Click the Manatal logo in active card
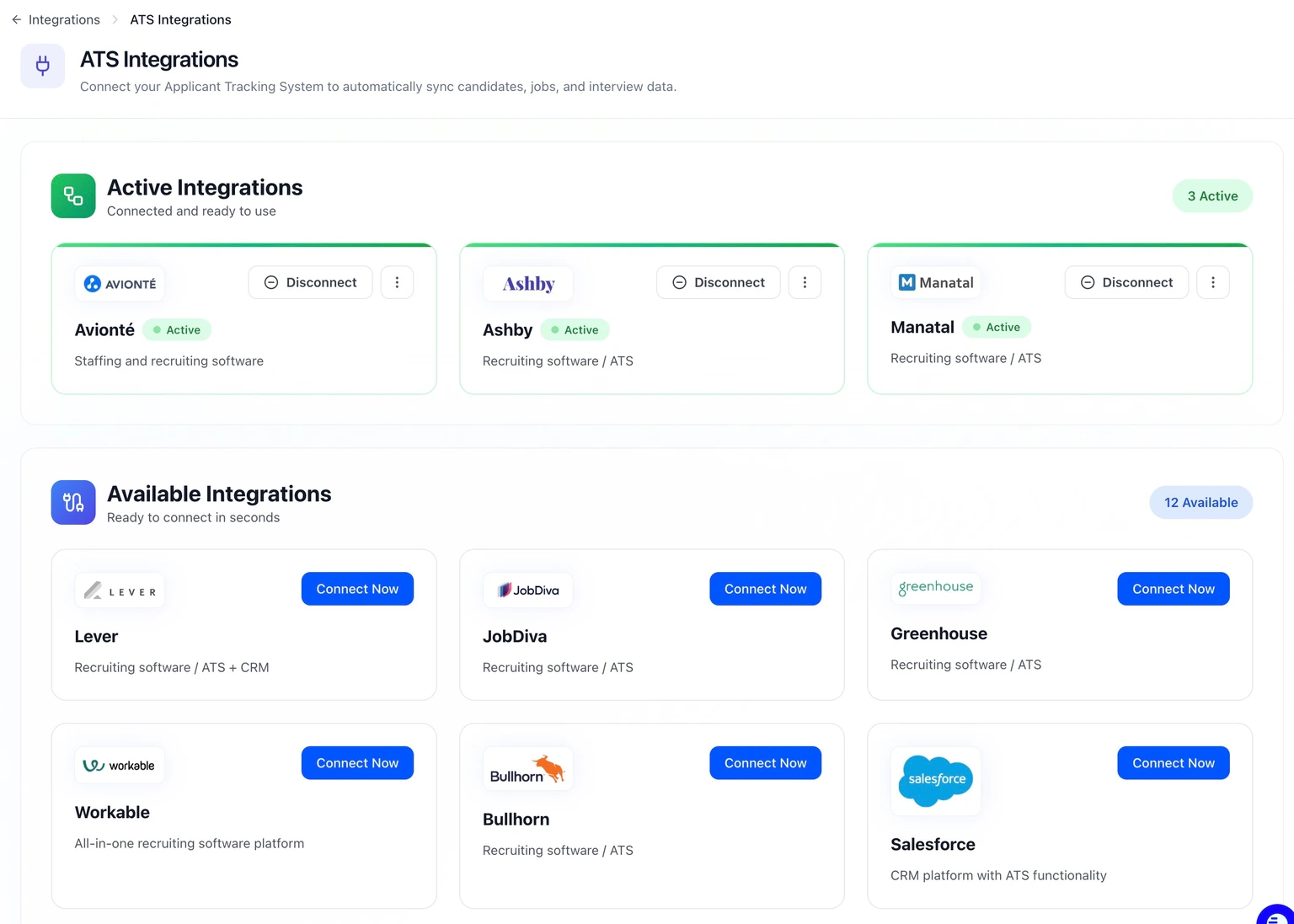Viewport: 1294px width, 924px height. (936, 282)
